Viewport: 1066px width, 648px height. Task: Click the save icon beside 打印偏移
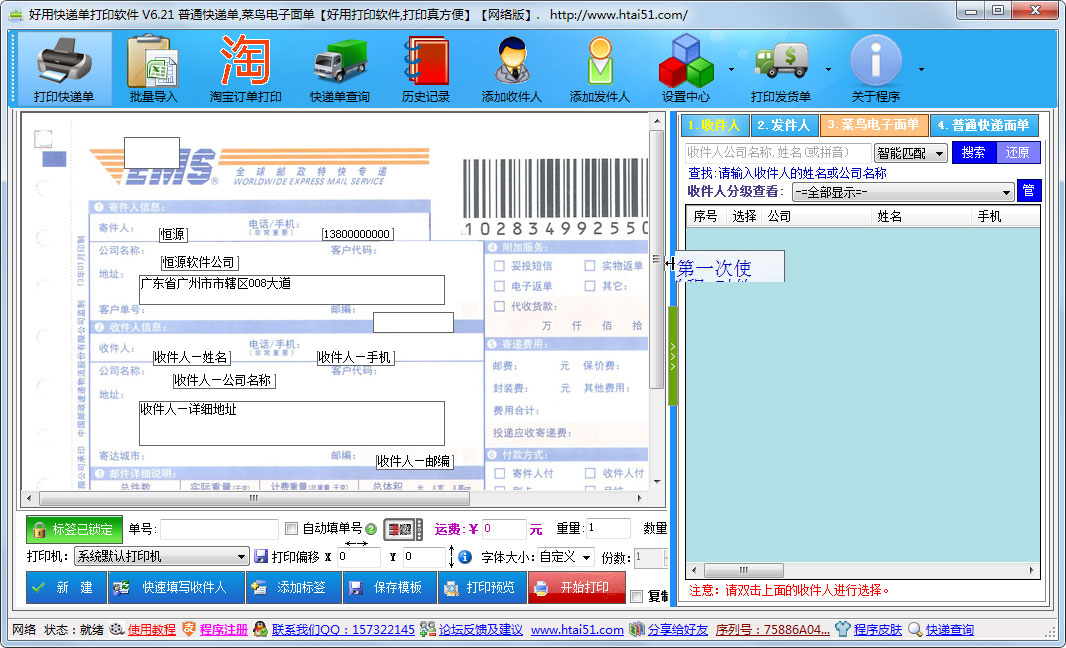pyautogui.click(x=260, y=556)
